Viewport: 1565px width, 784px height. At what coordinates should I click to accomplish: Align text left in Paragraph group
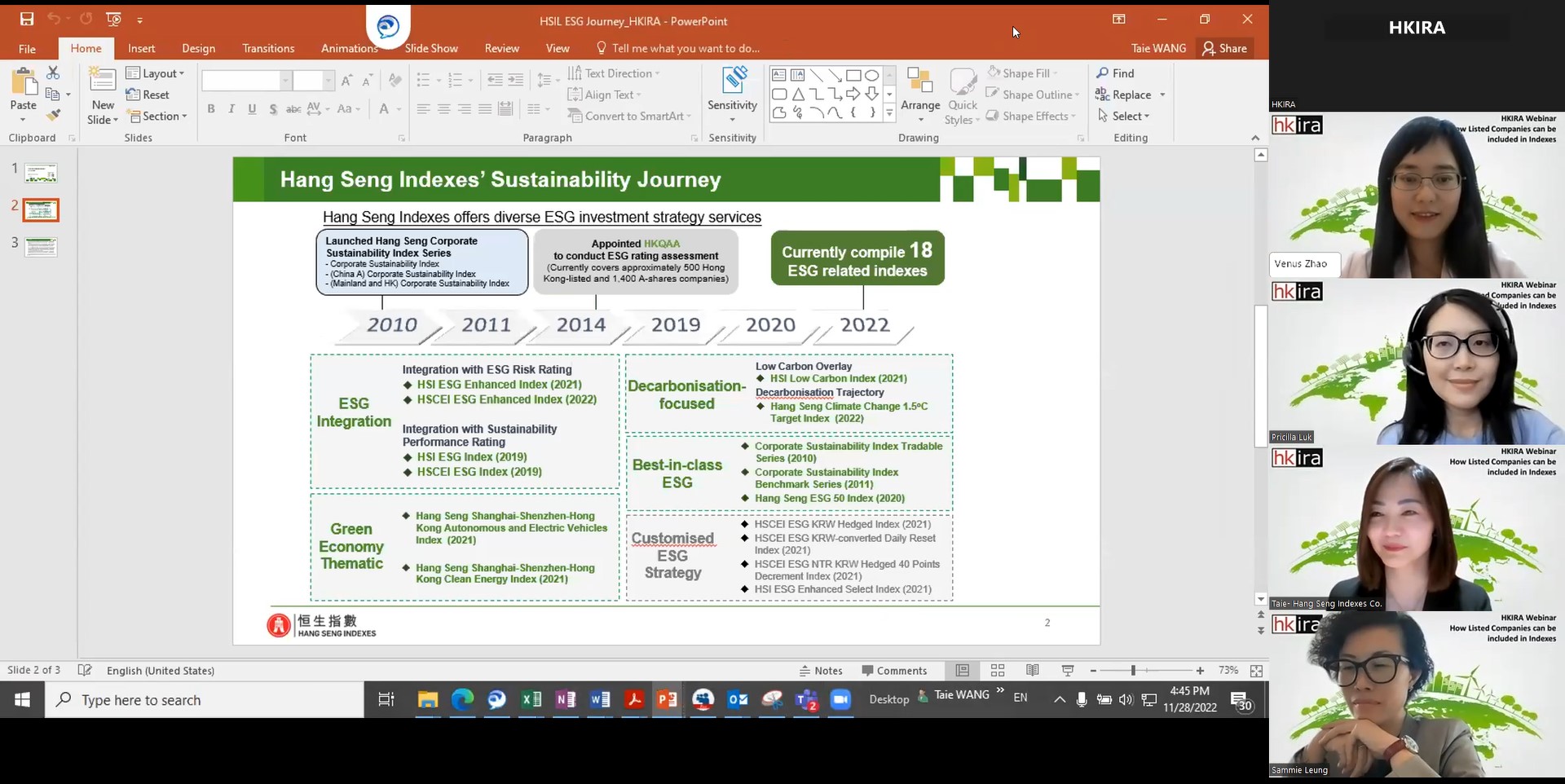tap(423, 109)
